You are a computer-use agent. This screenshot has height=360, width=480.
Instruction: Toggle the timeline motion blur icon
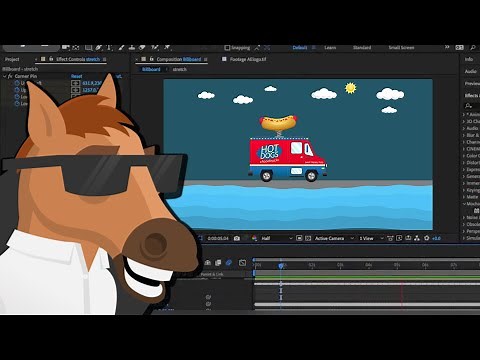click(229, 263)
